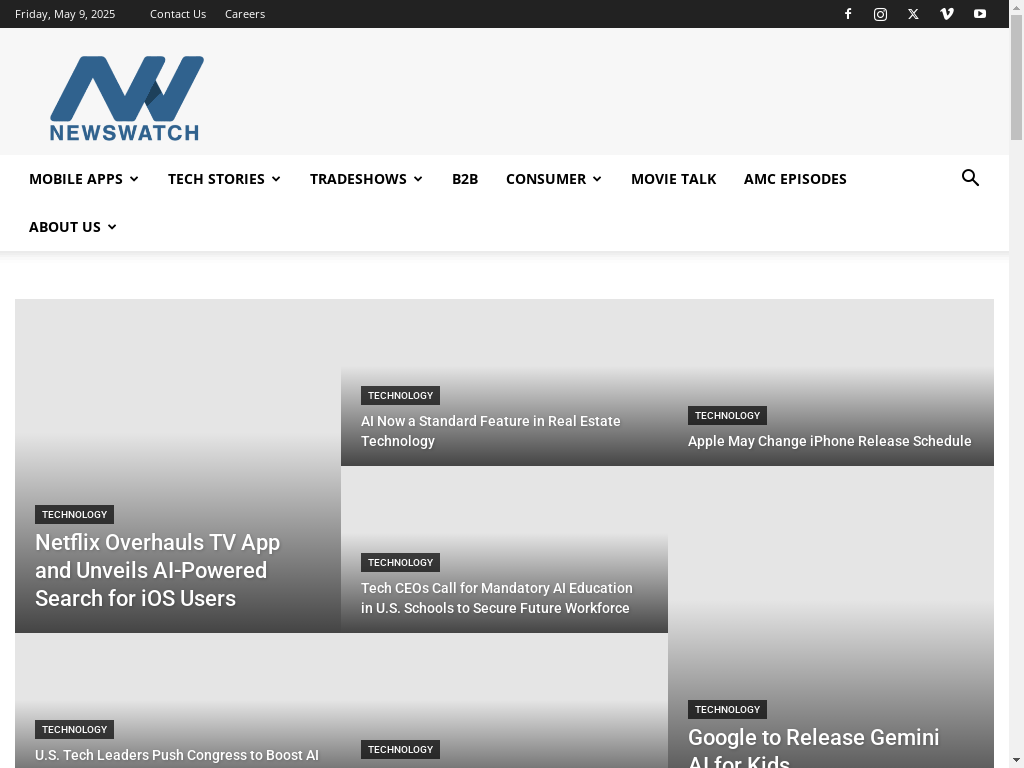Screen dimensions: 1024x768
Task: Expand the Tech Stories dropdown arrow
Action: (276, 179)
